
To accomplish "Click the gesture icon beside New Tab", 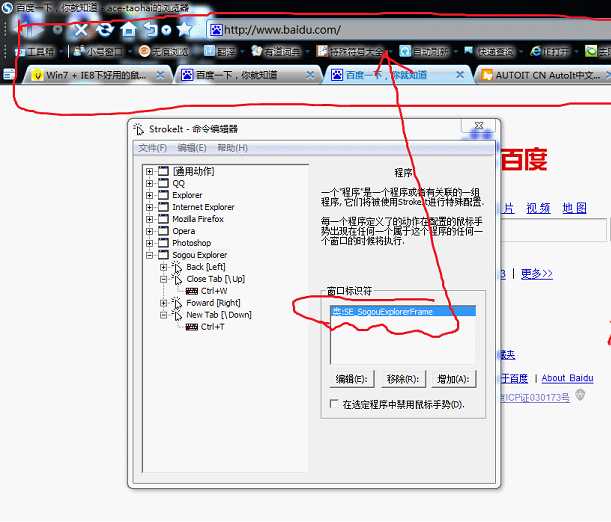I will pyautogui.click(x=177, y=315).
